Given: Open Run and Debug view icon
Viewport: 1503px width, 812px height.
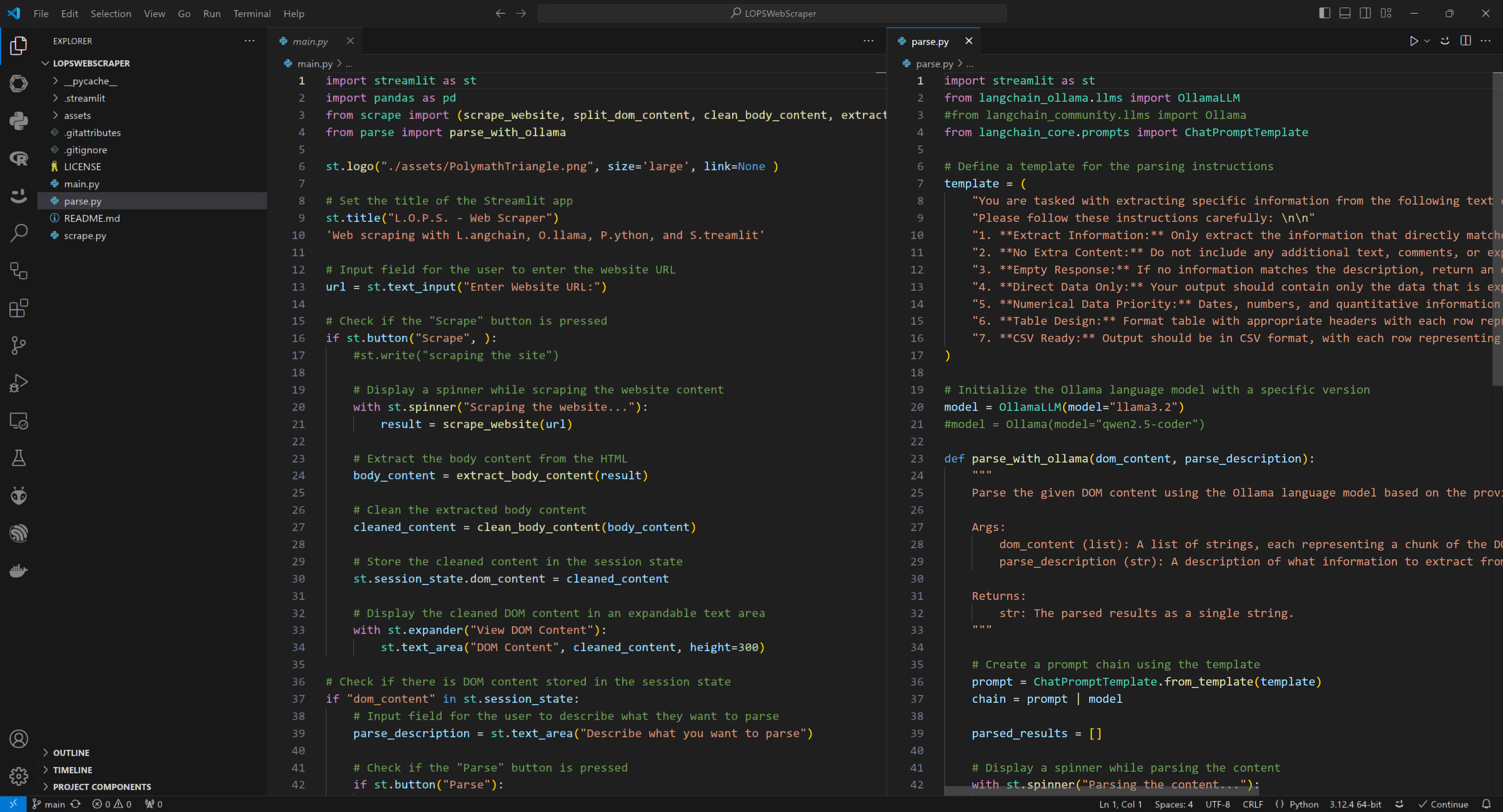Looking at the screenshot, I should tap(19, 383).
